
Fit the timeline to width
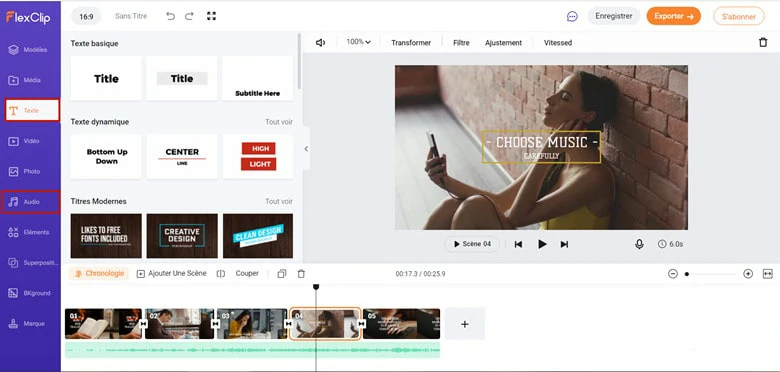(x=768, y=274)
